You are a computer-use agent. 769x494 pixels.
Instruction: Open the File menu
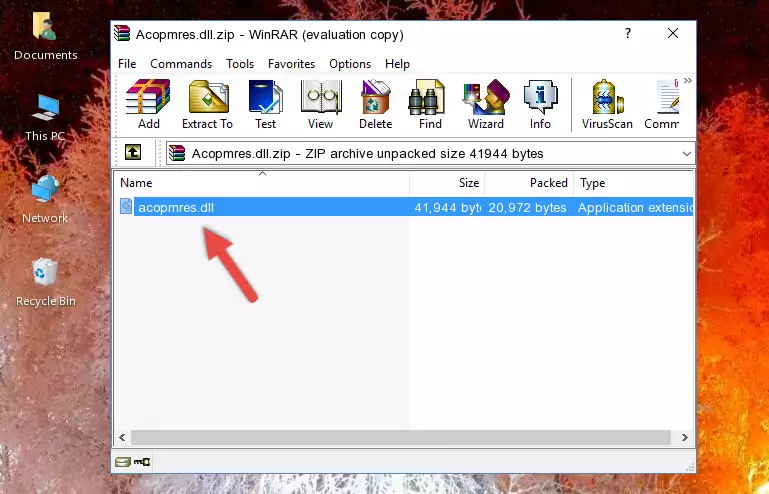tap(127, 64)
